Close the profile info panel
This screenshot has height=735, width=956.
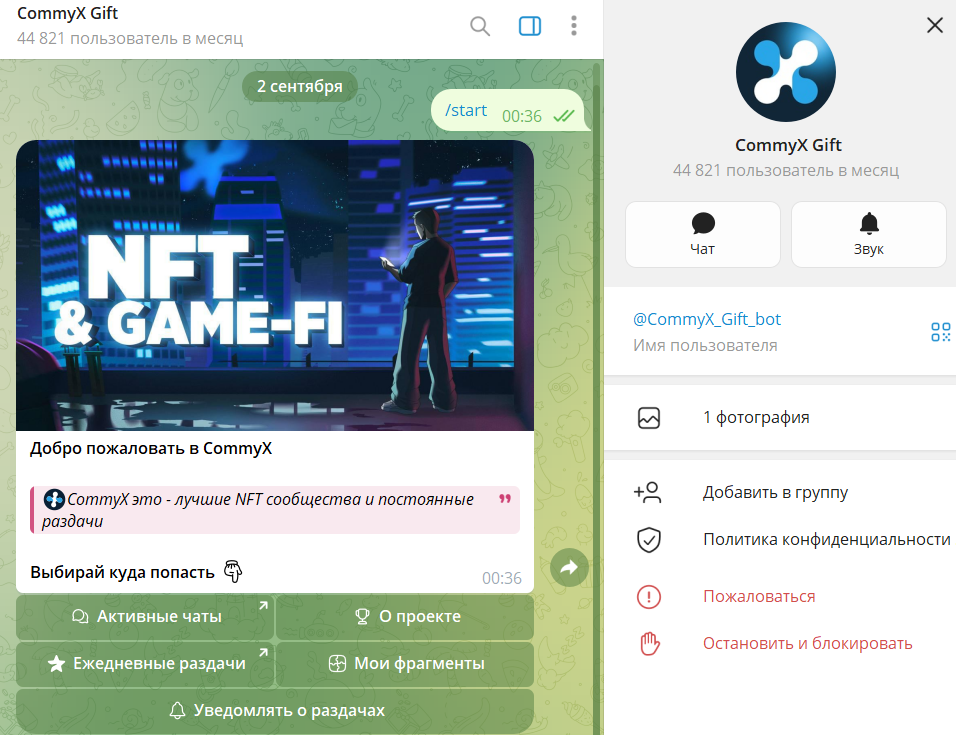[935, 25]
